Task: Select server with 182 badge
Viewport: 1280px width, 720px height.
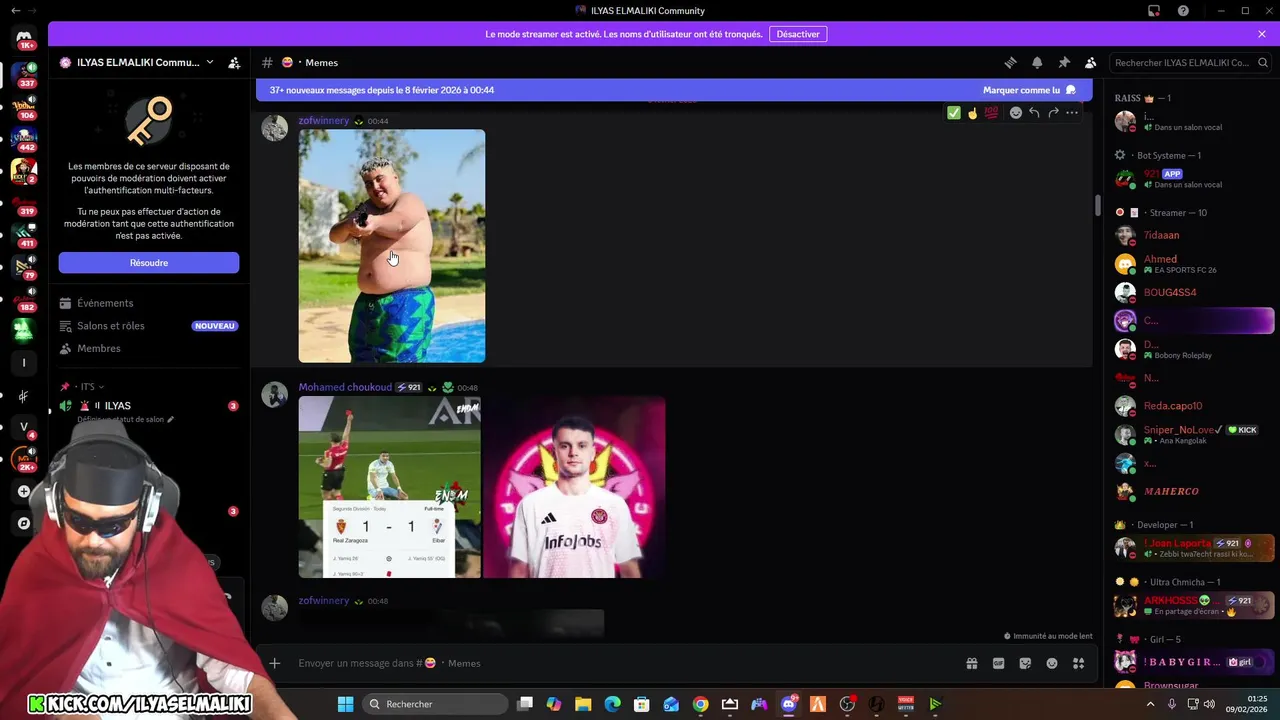Action: coord(24,298)
